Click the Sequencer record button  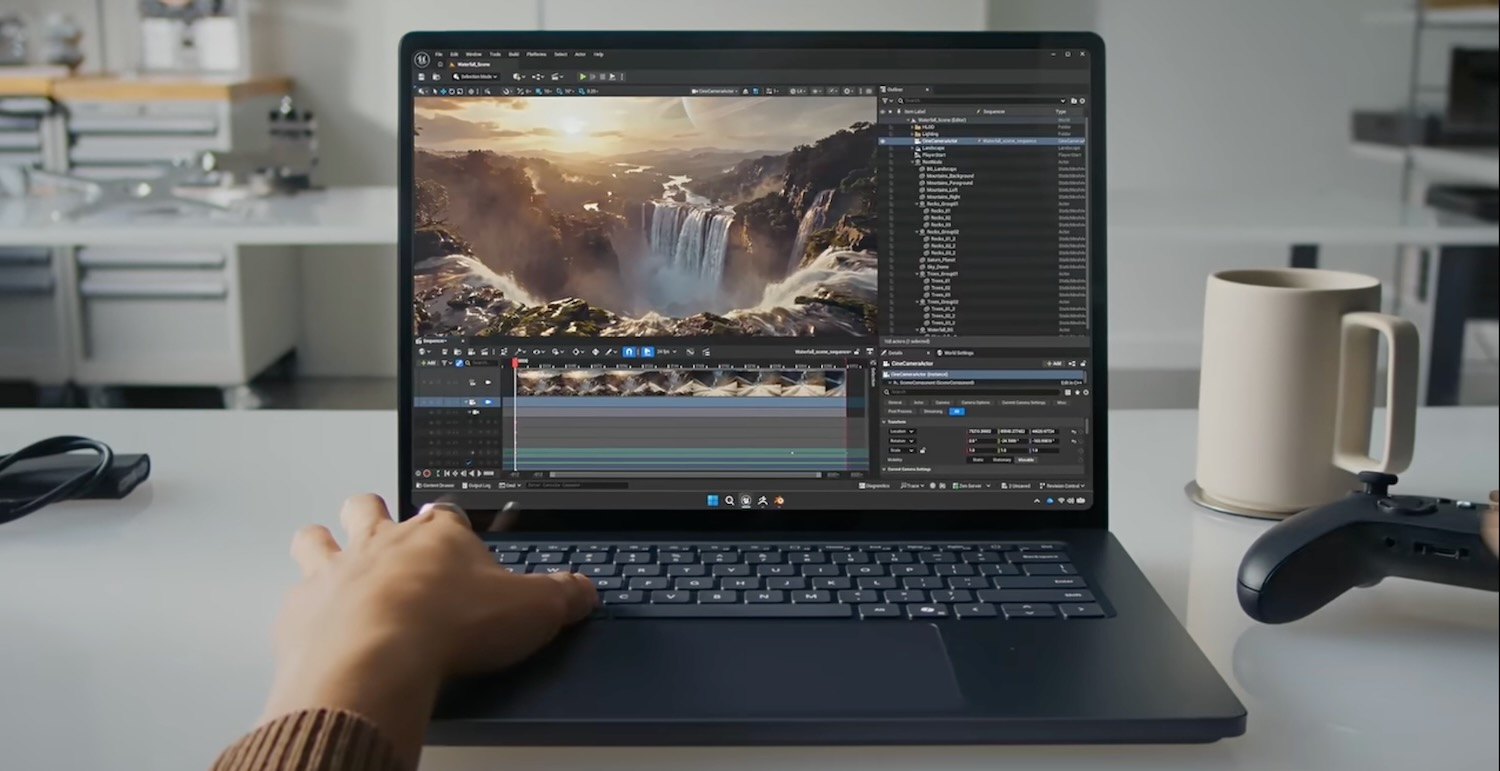click(427, 473)
